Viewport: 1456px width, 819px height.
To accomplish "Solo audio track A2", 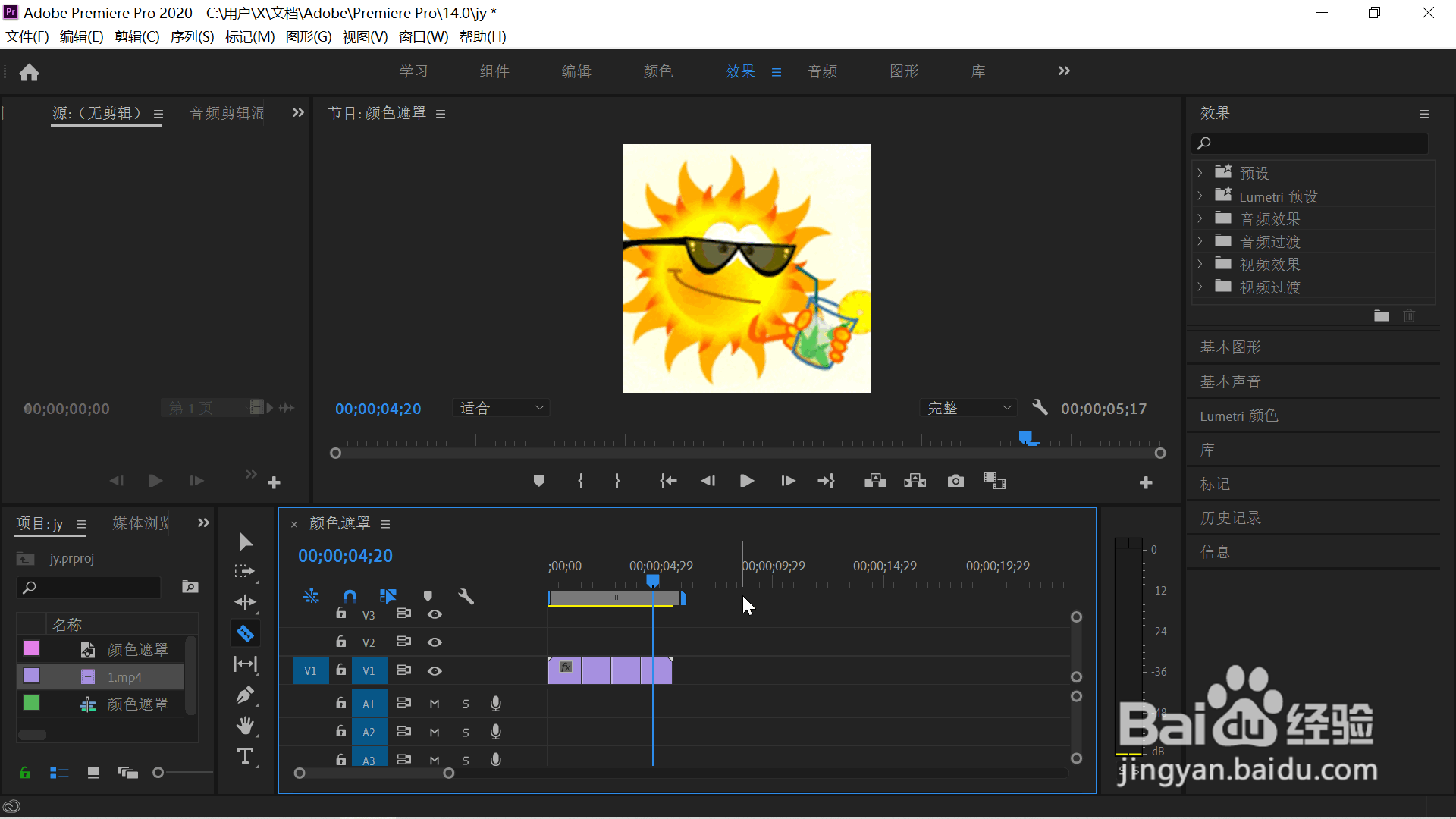I will tap(466, 733).
